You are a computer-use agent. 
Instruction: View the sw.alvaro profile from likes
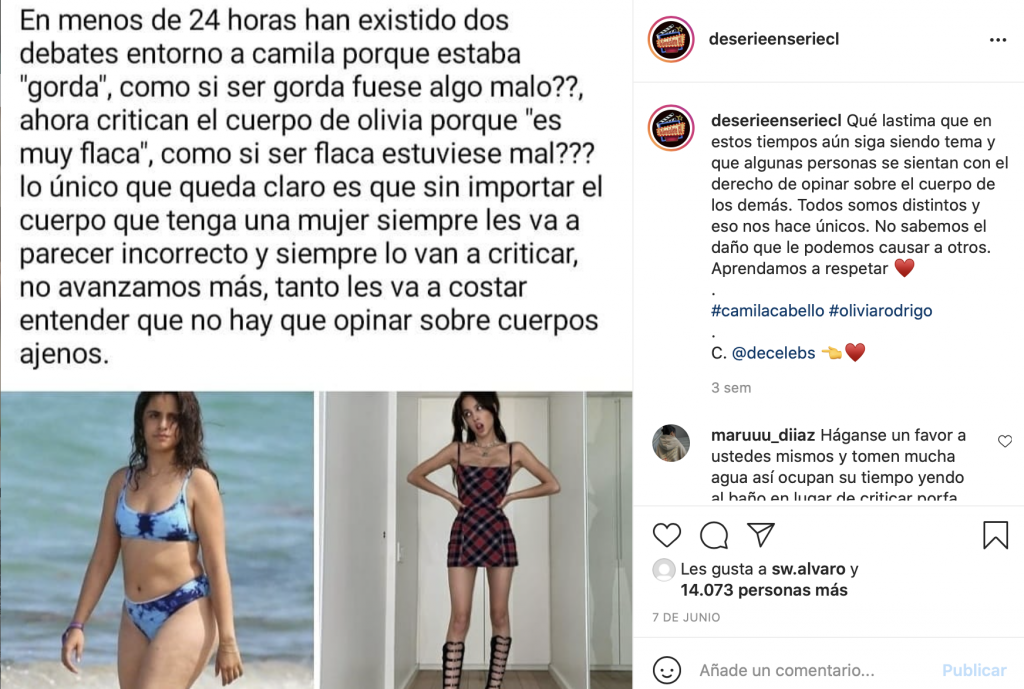pos(808,569)
